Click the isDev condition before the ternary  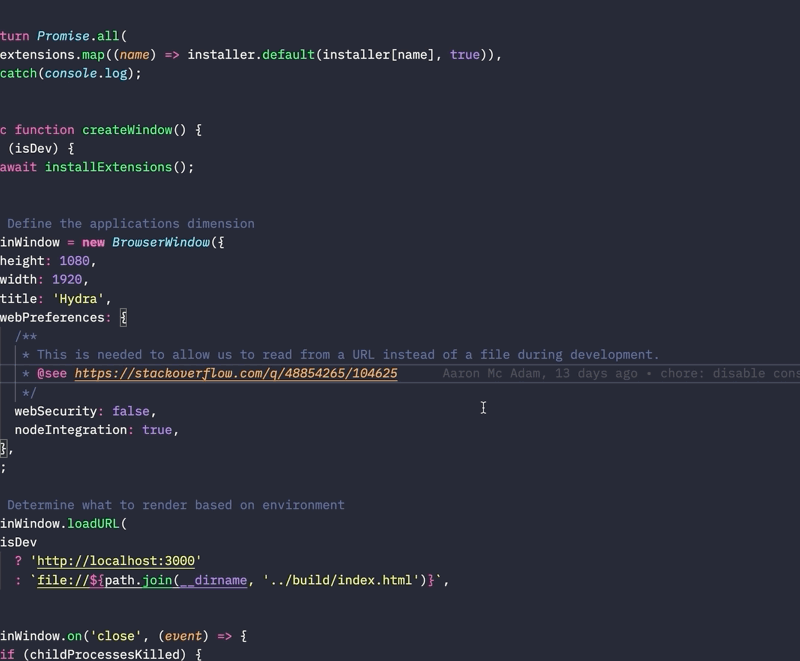(x=18, y=542)
